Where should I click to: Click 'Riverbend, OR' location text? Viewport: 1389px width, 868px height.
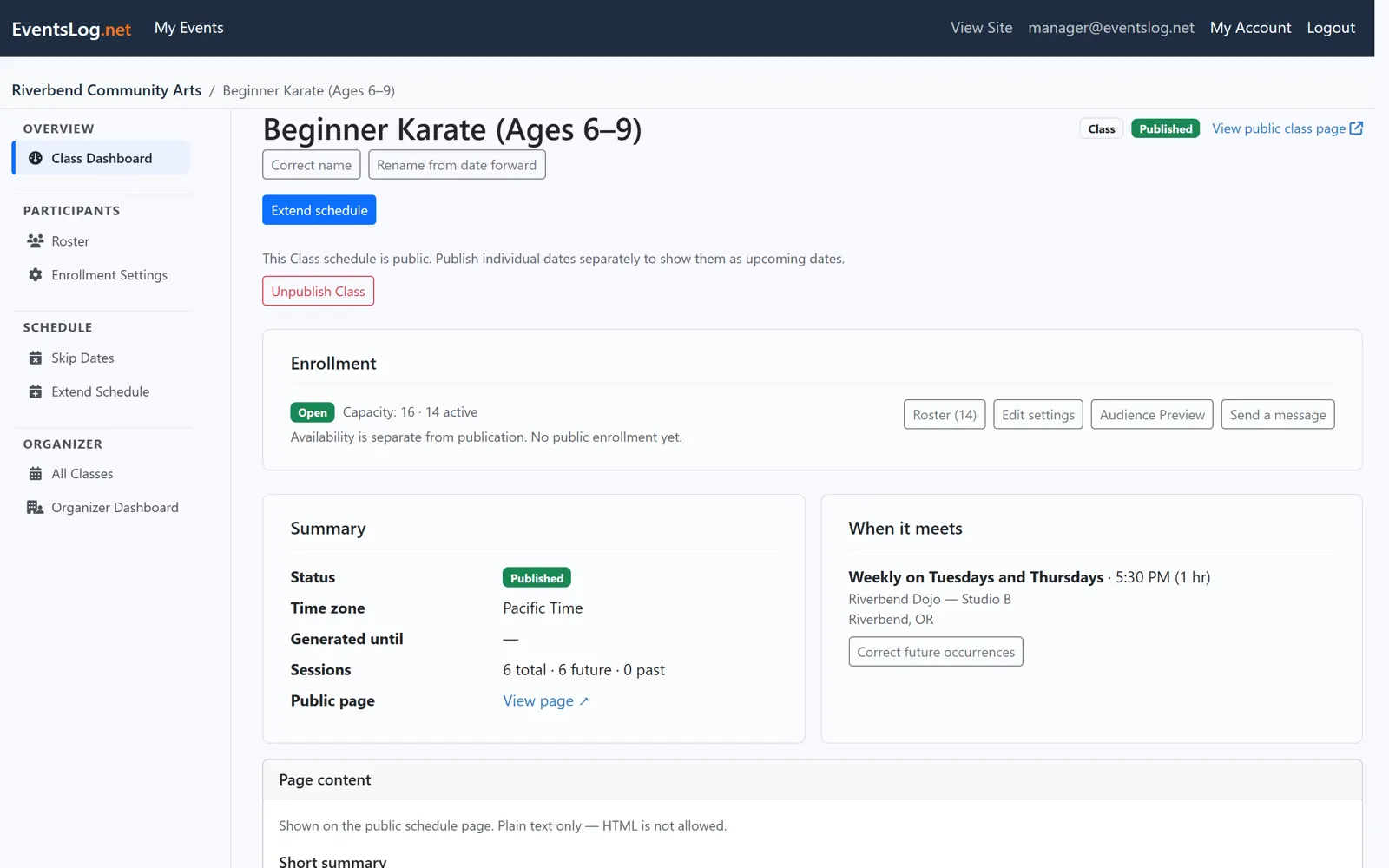click(891, 620)
